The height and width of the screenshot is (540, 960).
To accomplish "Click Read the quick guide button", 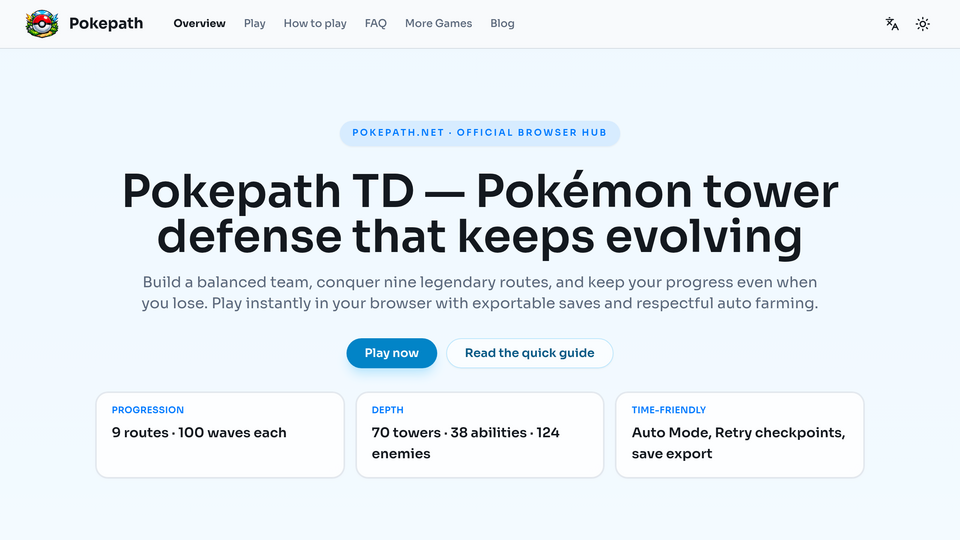I will (530, 353).
